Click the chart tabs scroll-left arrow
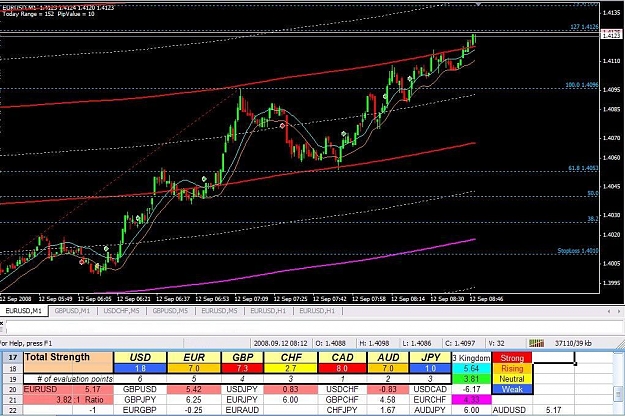 coord(609,311)
